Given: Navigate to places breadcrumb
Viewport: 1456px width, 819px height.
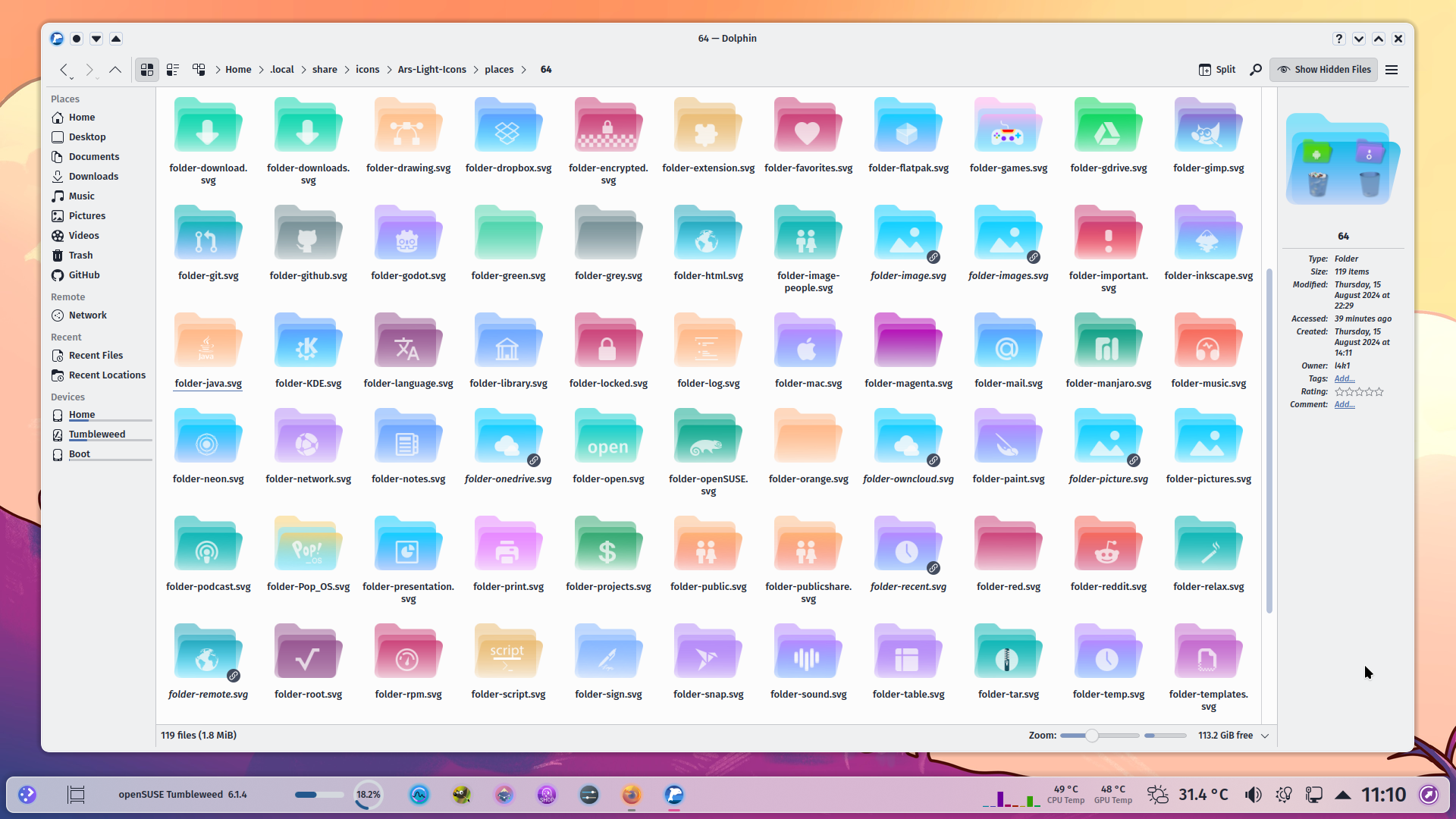Looking at the screenshot, I should (499, 70).
